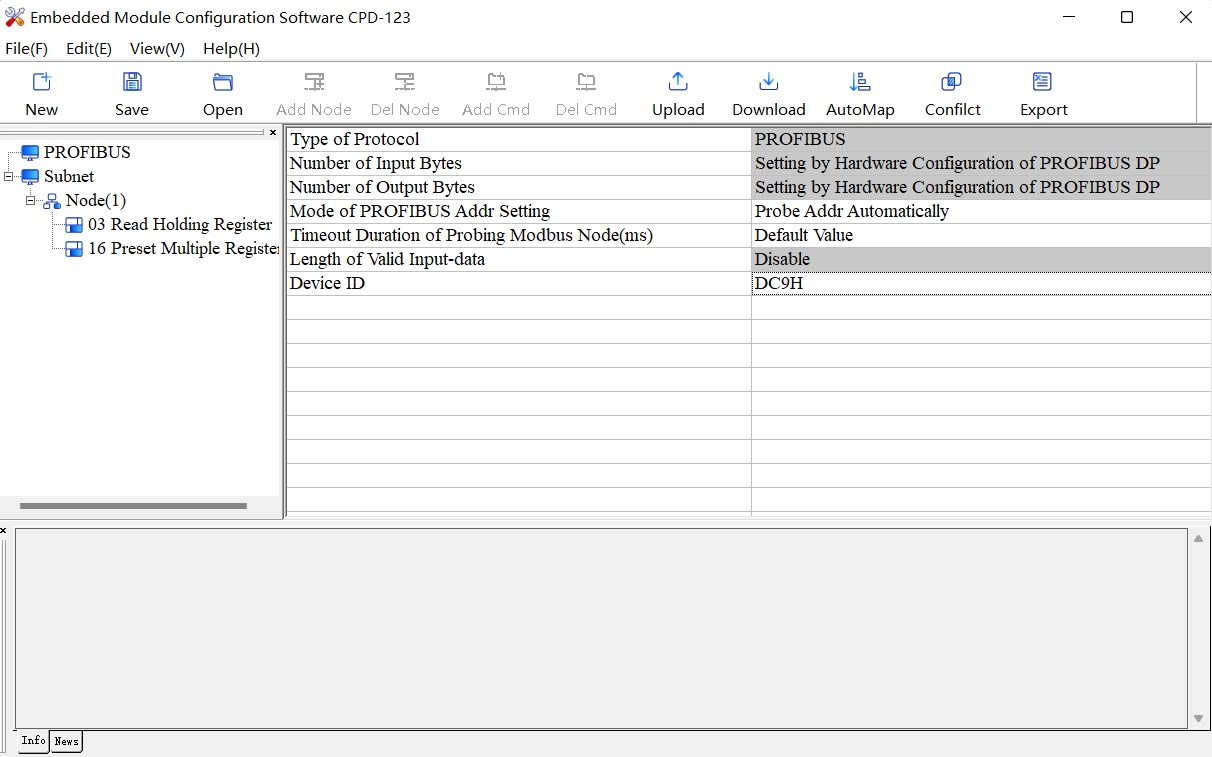Open the Mode of PROFIBUS Addr Setting value
Viewport: 1212px width, 757px height.
coord(980,211)
